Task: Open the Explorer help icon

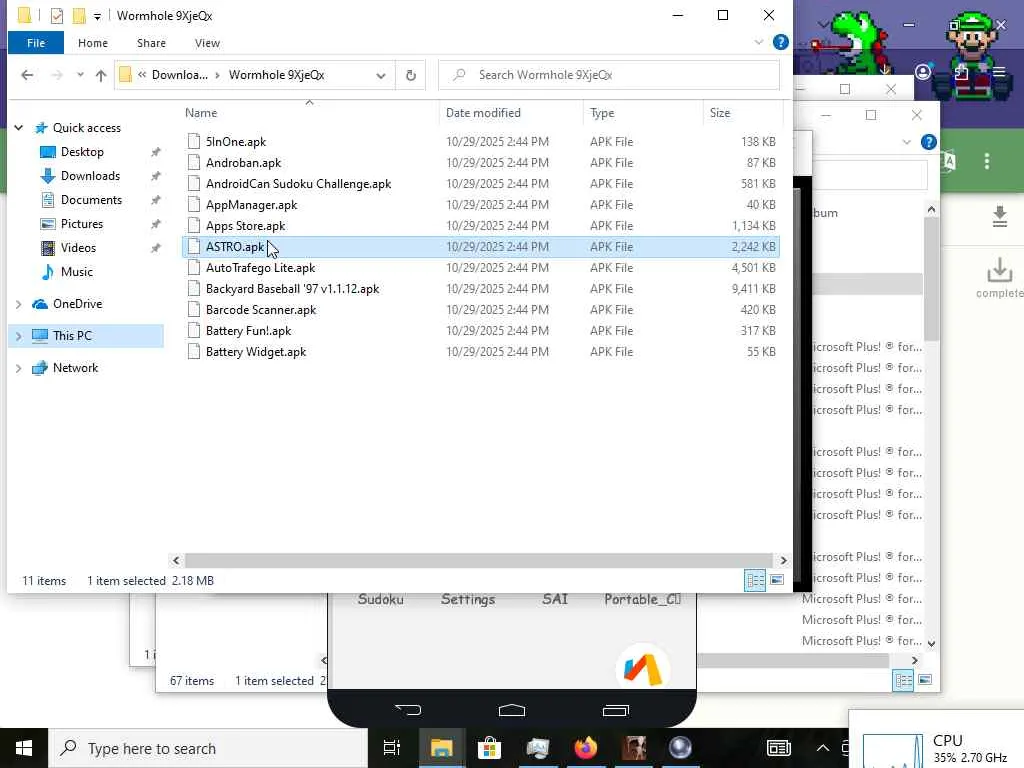Action: tap(780, 42)
